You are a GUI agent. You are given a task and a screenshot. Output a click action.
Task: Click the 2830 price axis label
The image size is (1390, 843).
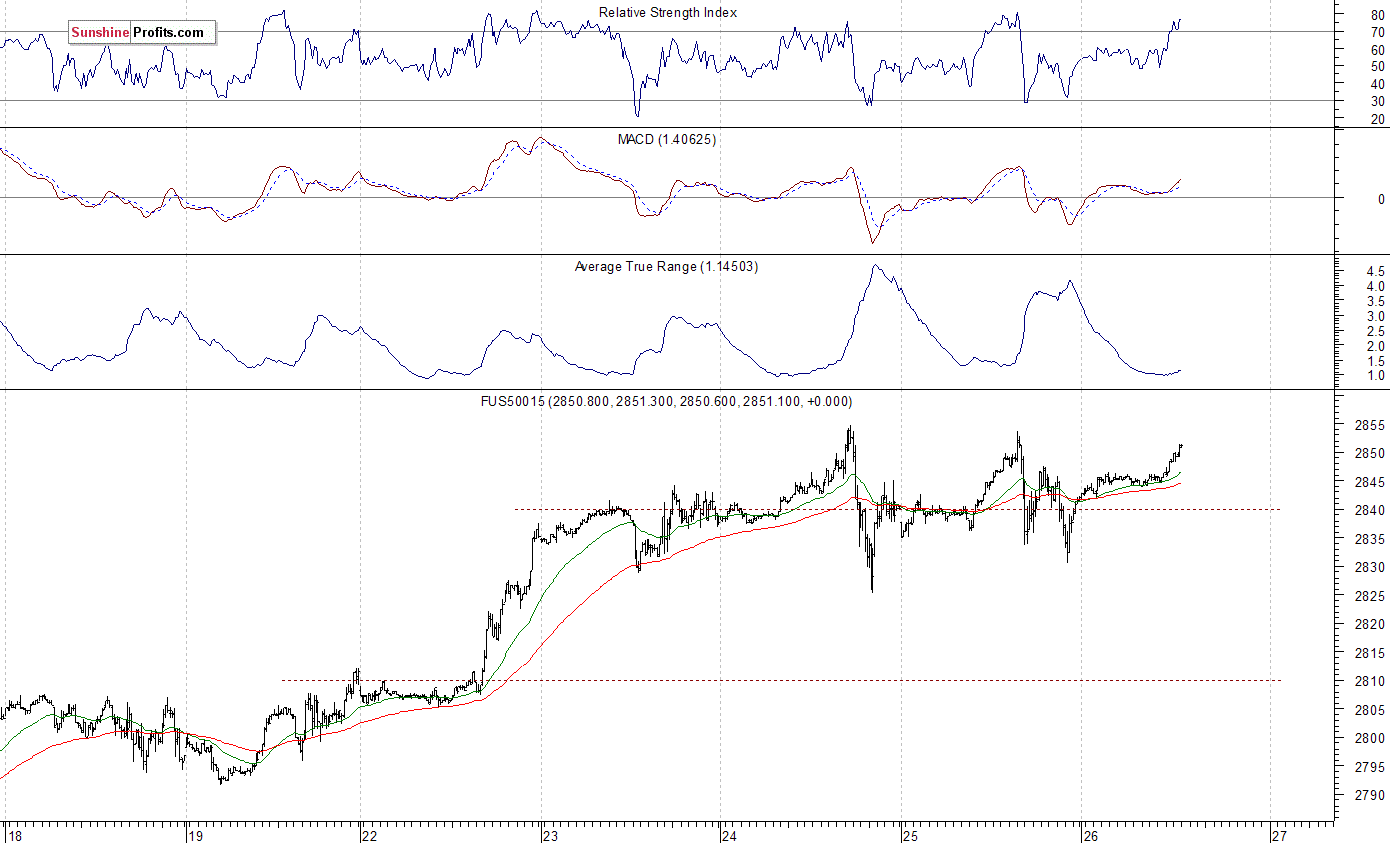[x=1369, y=568]
